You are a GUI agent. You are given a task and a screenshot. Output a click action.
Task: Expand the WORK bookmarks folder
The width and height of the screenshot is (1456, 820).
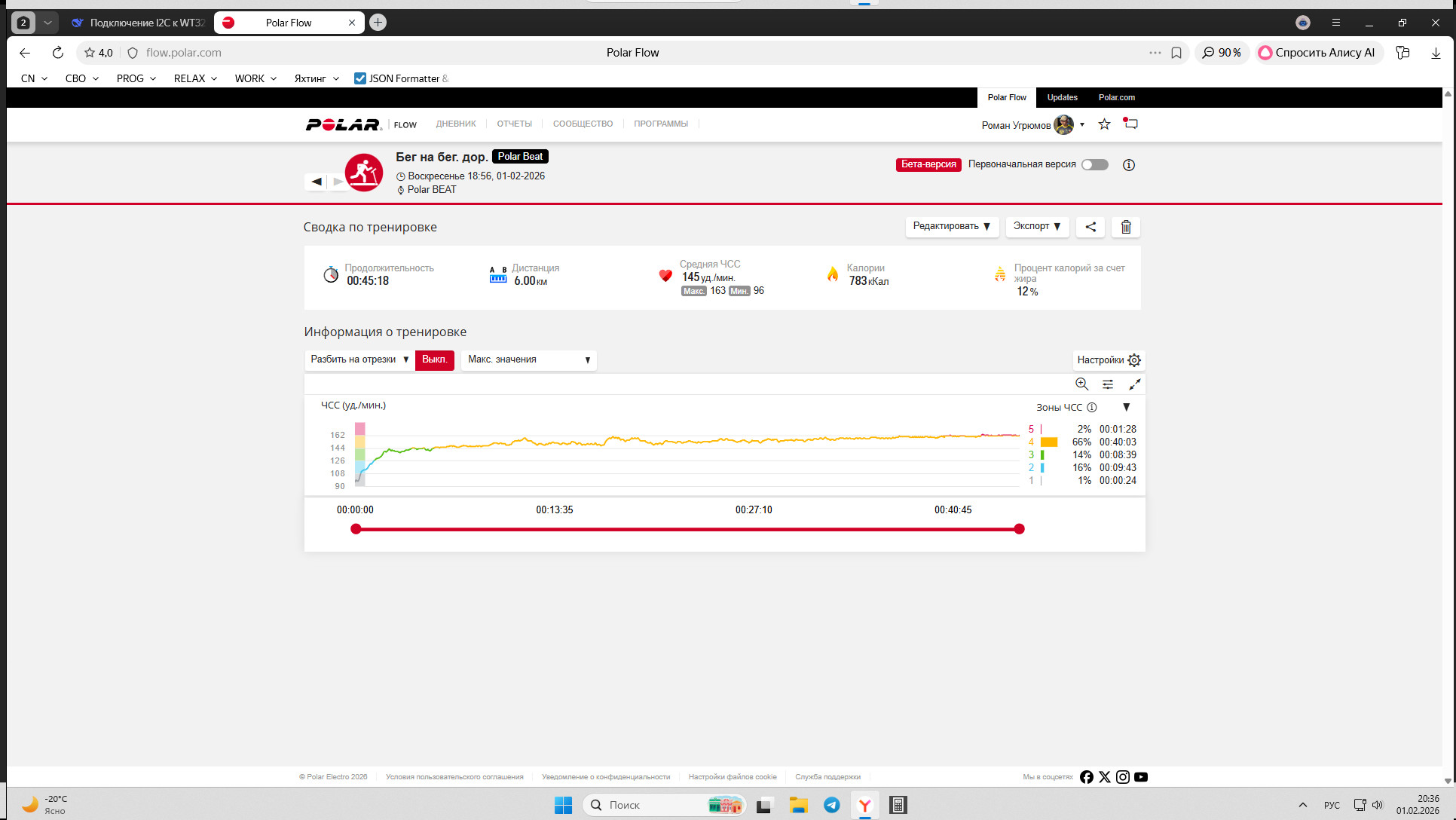click(256, 78)
